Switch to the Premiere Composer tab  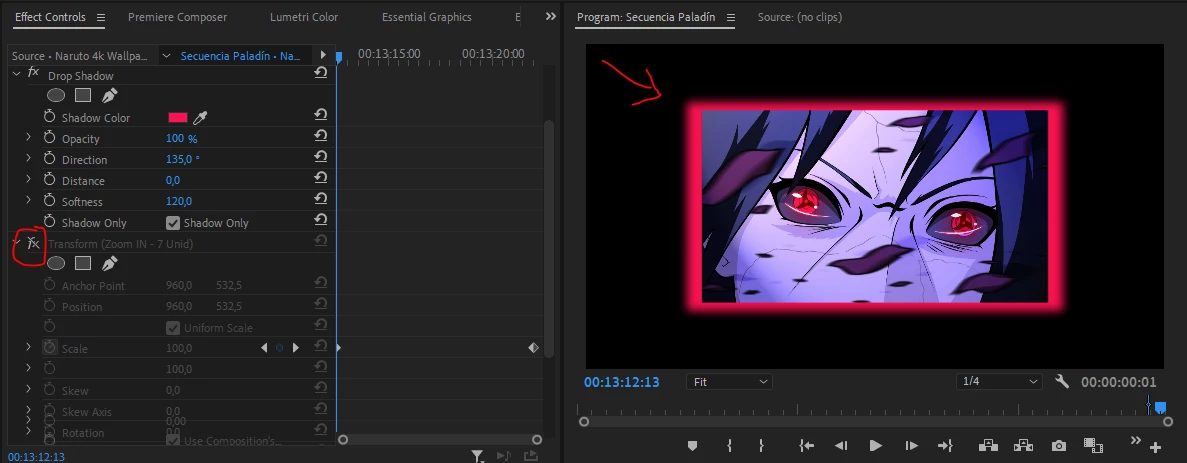(x=177, y=17)
